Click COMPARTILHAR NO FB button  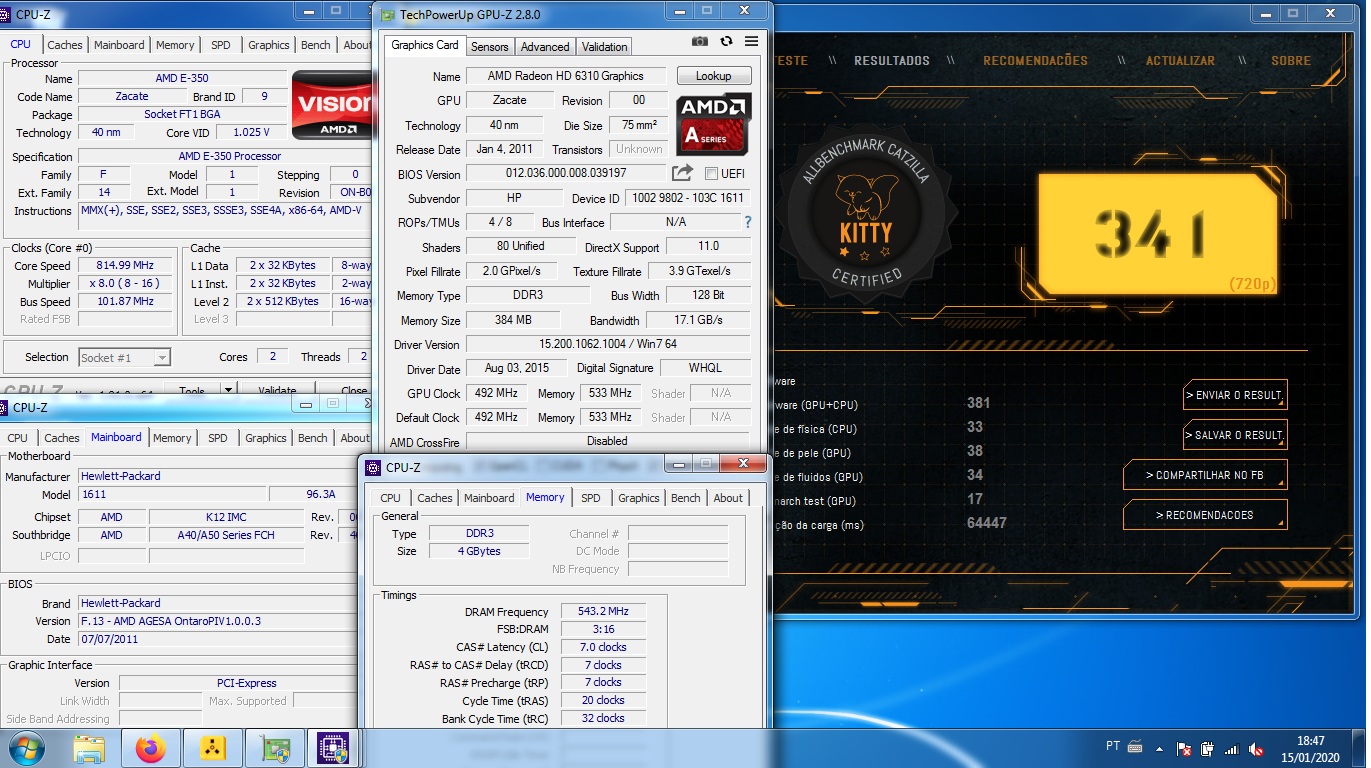[1205, 475]
